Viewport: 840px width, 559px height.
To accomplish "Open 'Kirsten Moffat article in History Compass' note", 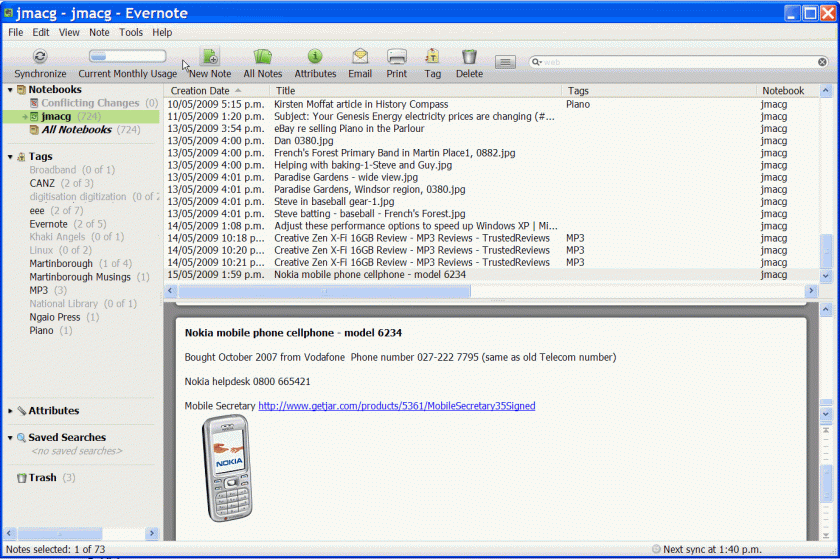I will [361, 104].
